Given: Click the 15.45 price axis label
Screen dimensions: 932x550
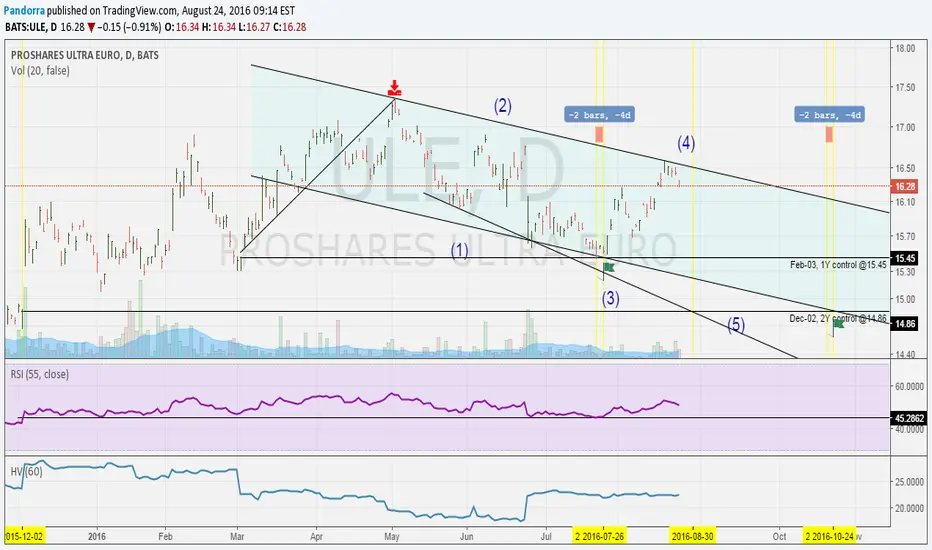Looking at the screenshot, I should pos(905,258).
